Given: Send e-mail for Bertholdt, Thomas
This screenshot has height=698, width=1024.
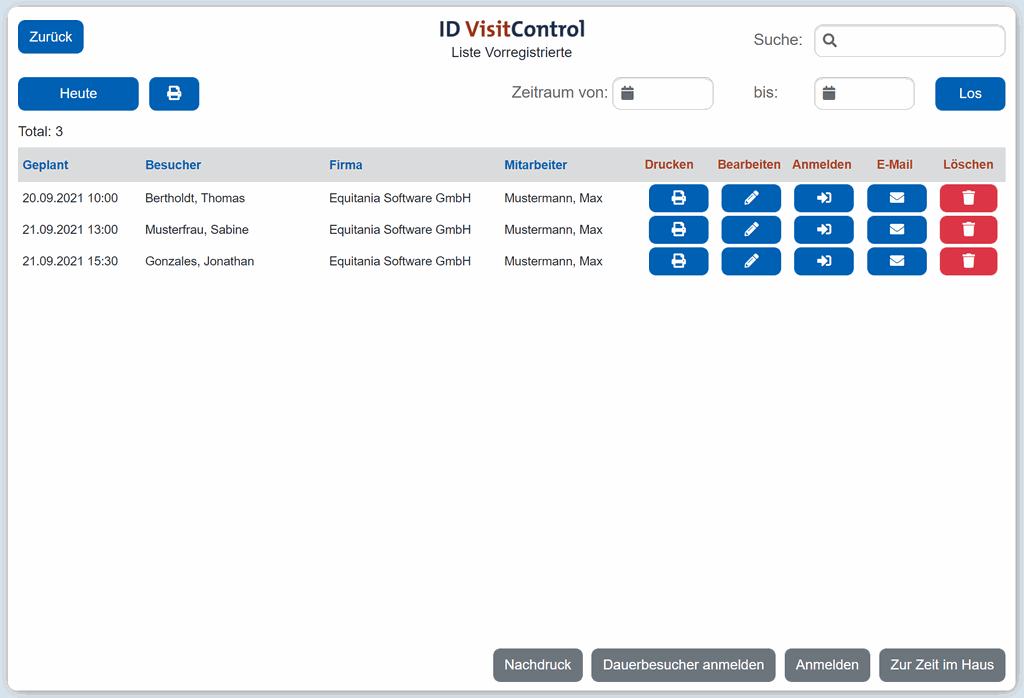Looking at the screenshot, I should (897, 198).
